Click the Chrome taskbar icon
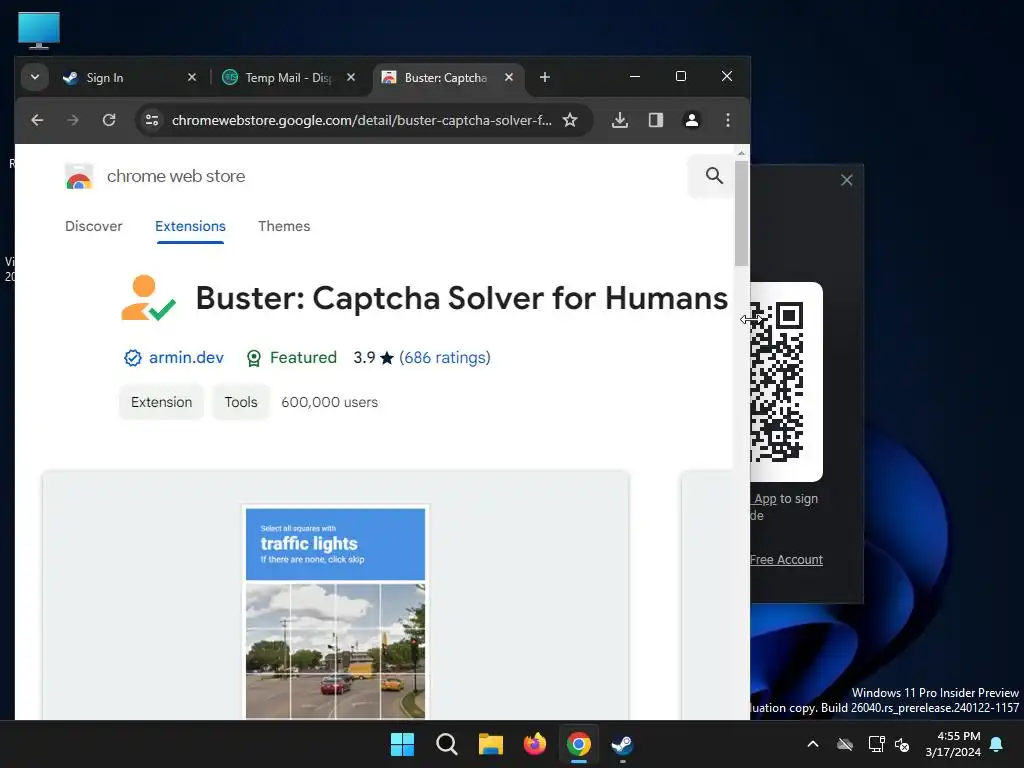This screenshot has height=768, width=1024. point(579,744)
